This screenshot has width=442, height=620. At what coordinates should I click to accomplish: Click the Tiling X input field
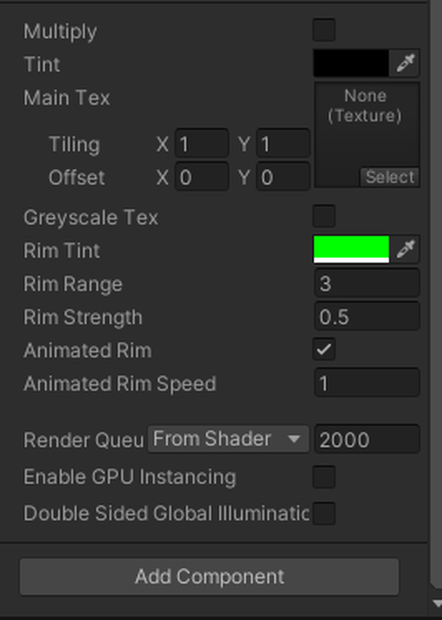pos(202,144)
